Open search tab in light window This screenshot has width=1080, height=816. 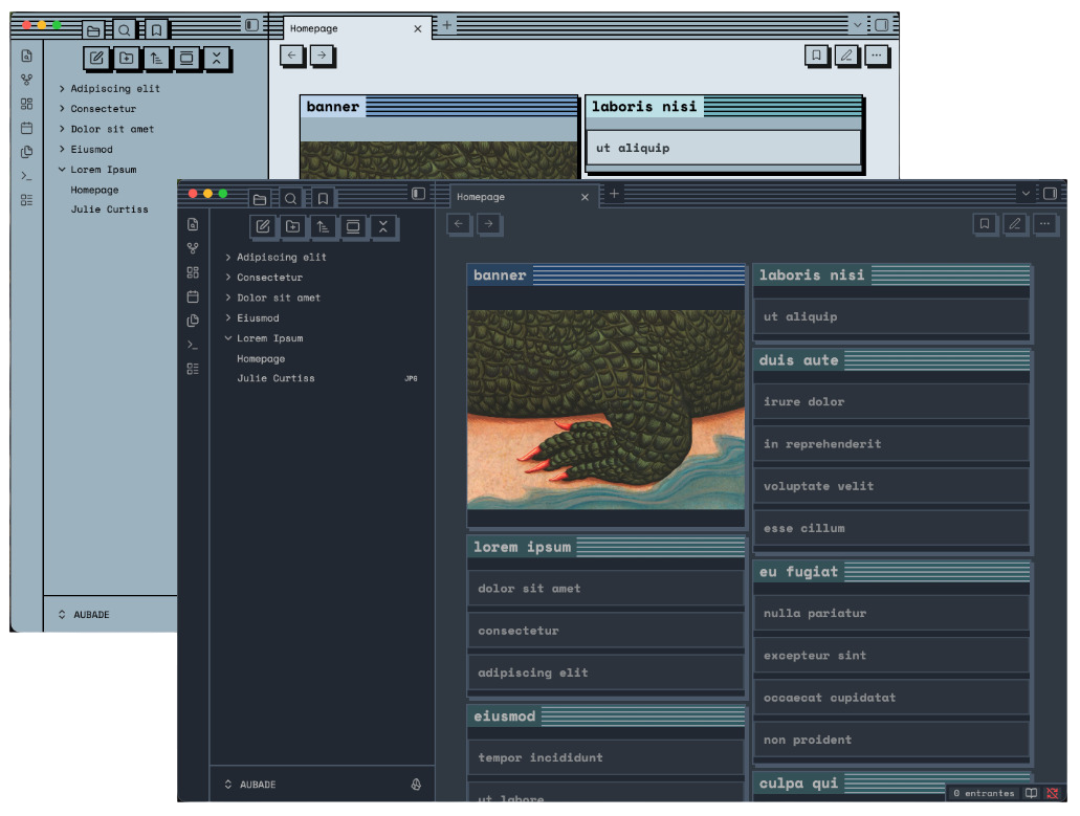(124, 30)
